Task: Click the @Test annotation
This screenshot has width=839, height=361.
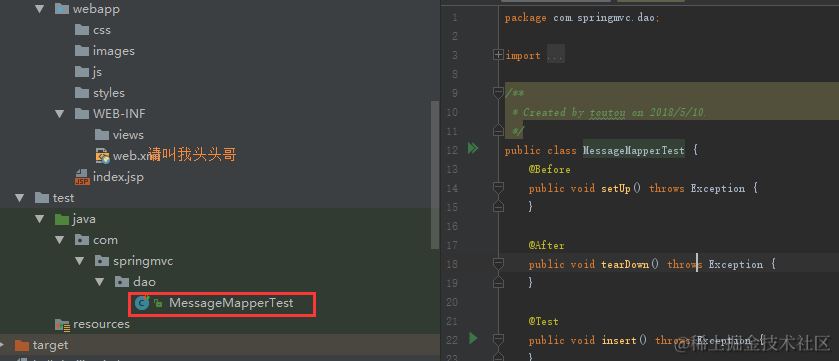Action: click(544, 321)
